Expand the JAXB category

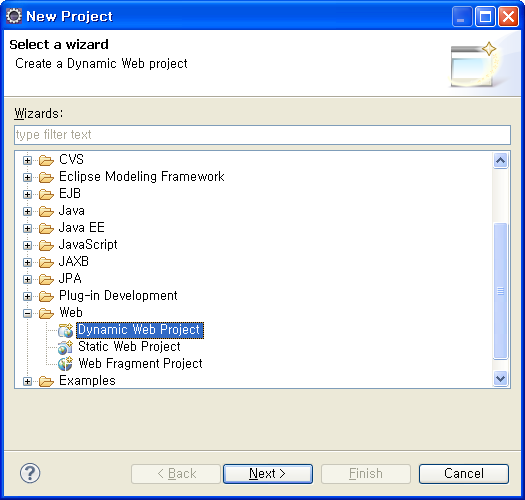27,263
